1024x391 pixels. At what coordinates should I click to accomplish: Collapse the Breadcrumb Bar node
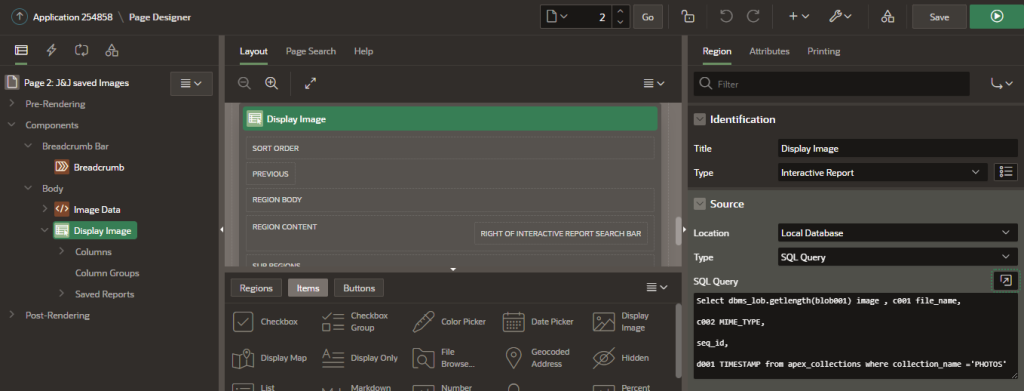pos(28,146)
